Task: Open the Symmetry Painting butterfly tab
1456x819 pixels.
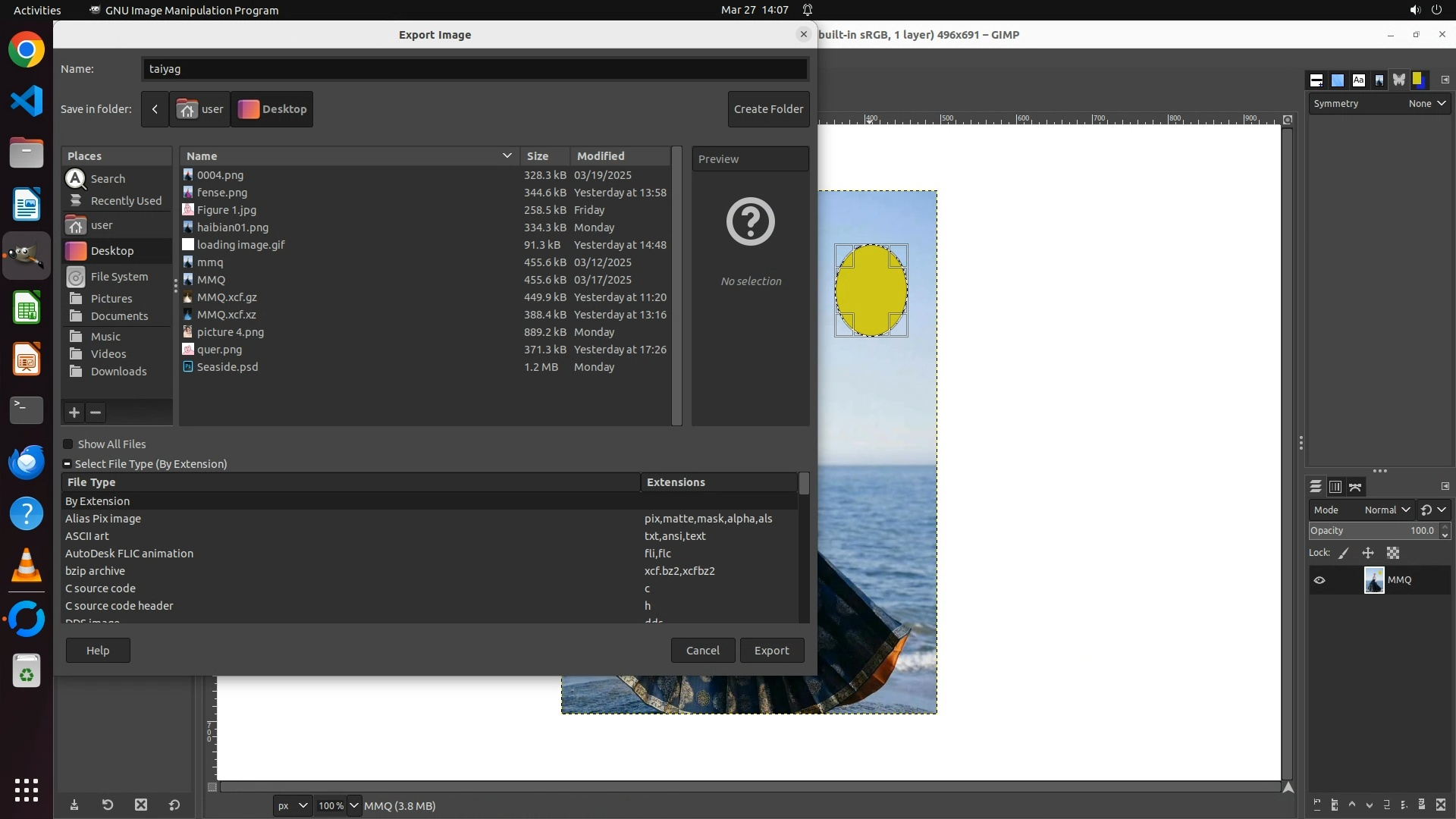Action: [x=1398, y=80]
